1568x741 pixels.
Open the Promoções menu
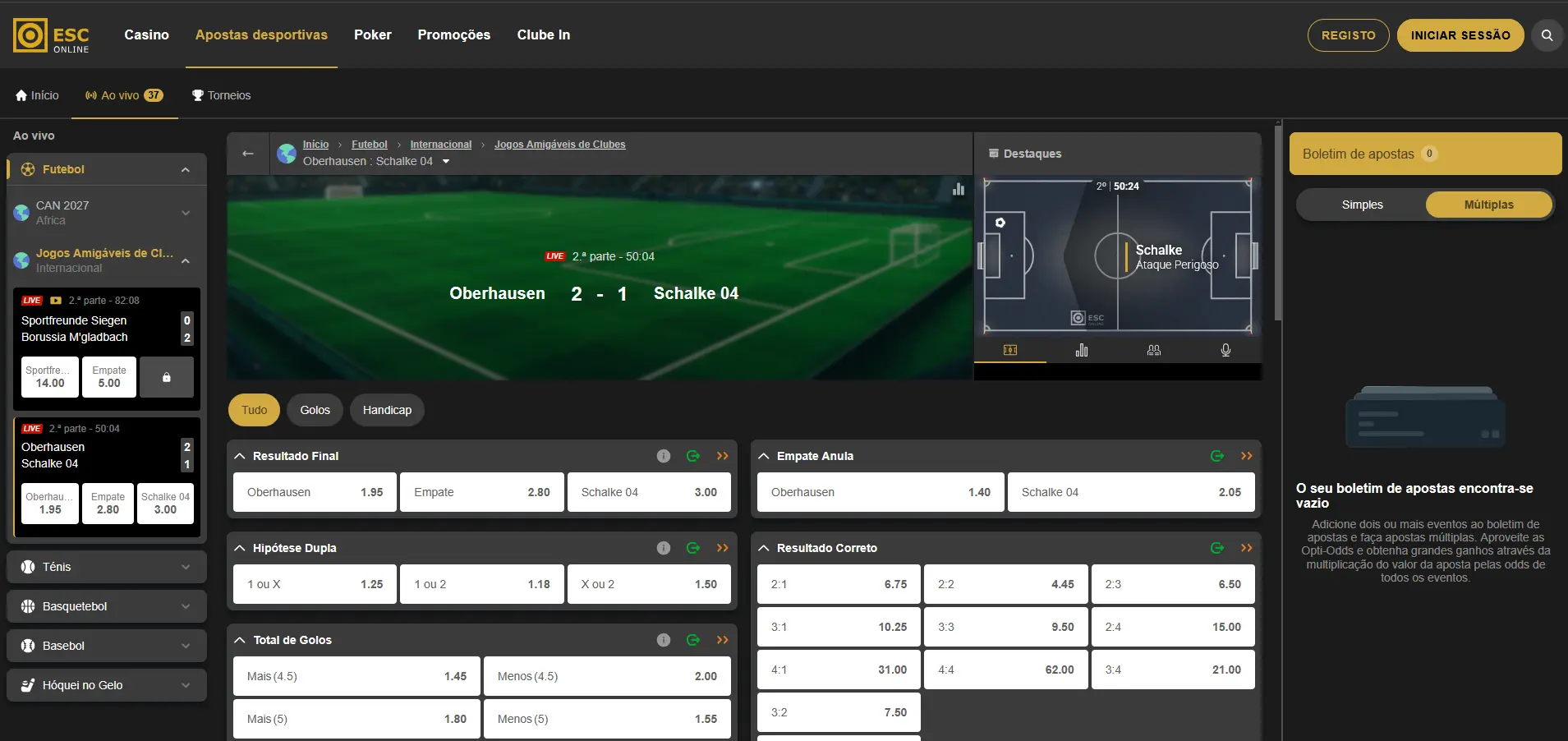click(x=453, y=35)
